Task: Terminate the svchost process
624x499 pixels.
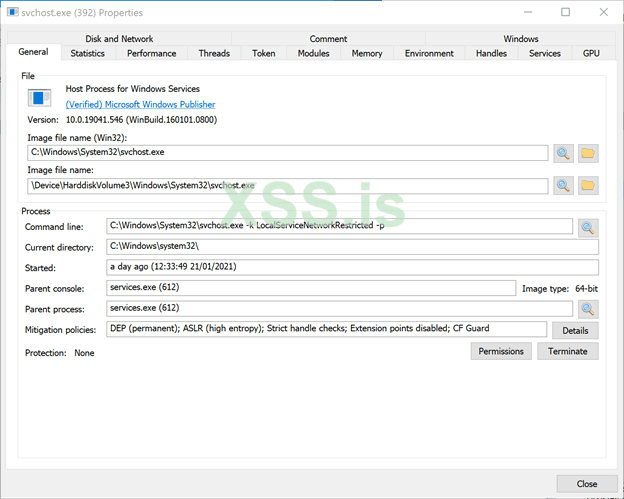Action: 567,351
